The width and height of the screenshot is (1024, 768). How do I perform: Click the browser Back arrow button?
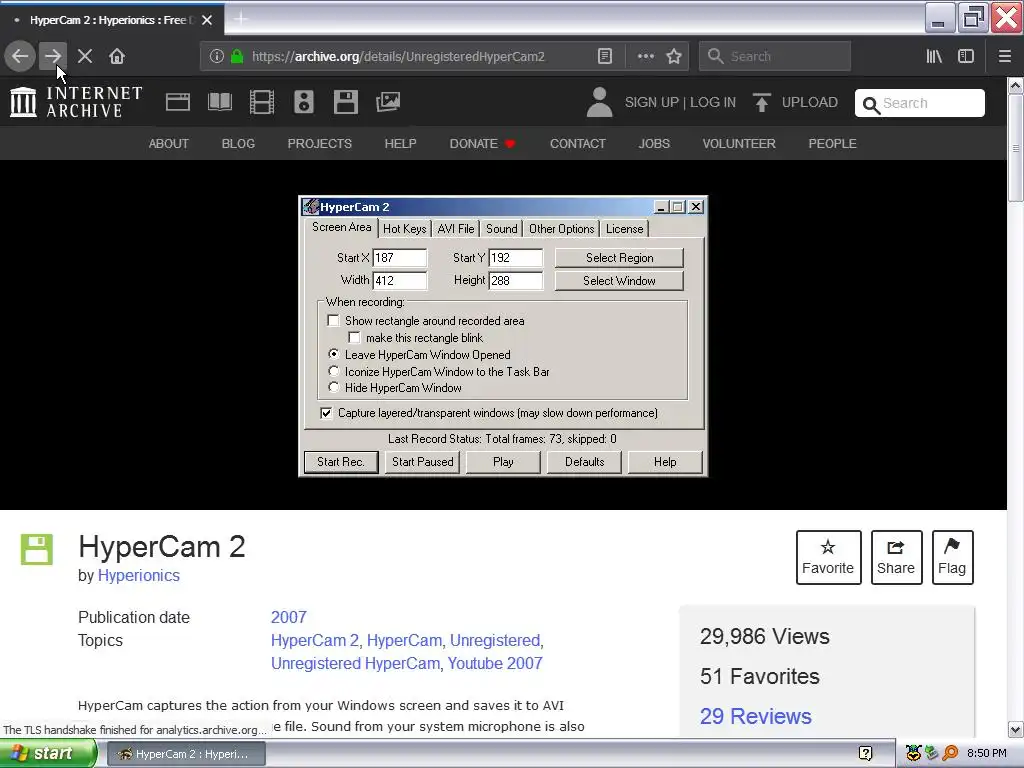point(20,56)
